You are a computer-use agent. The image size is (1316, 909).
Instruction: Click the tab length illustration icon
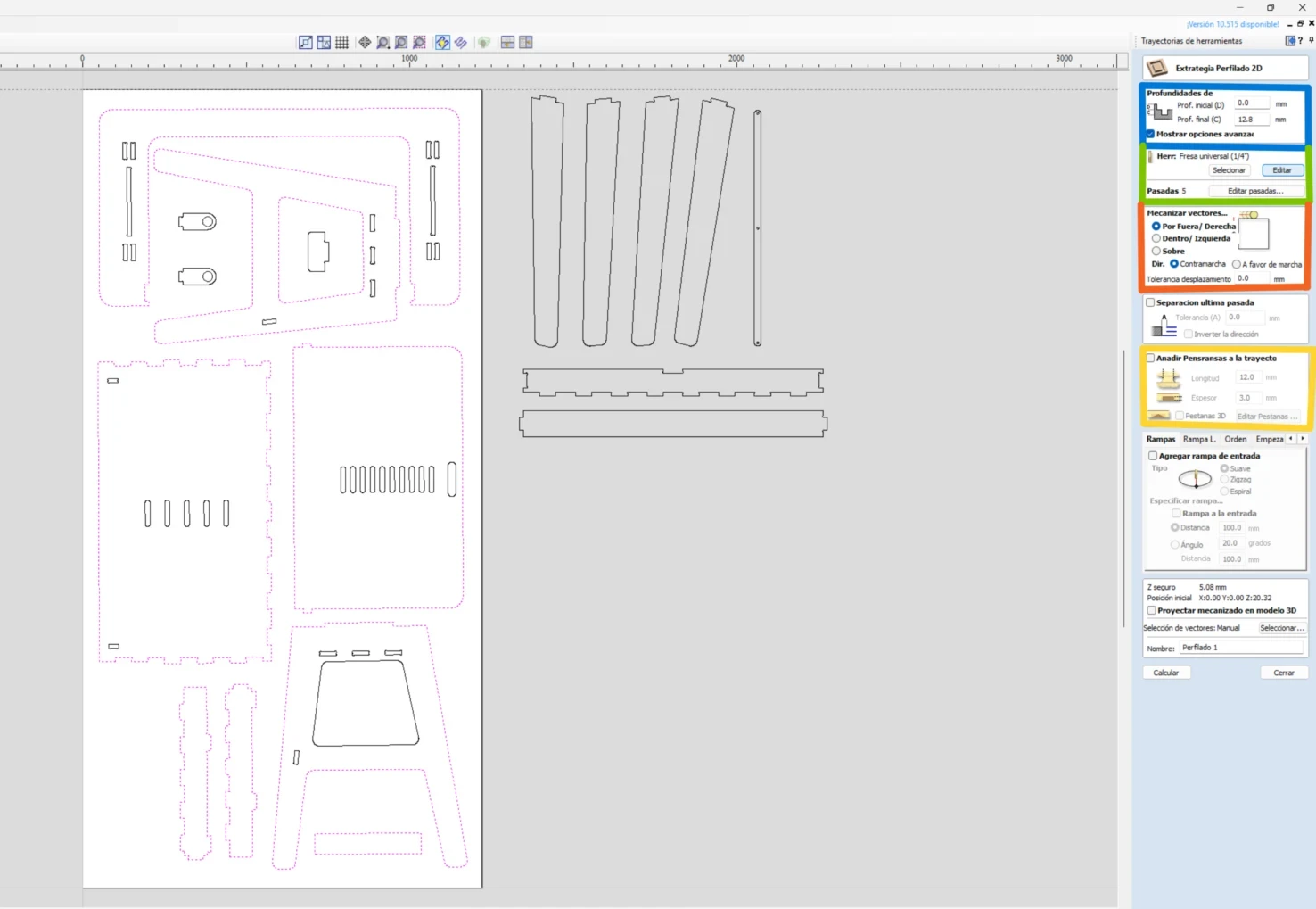coord(1168,378)
